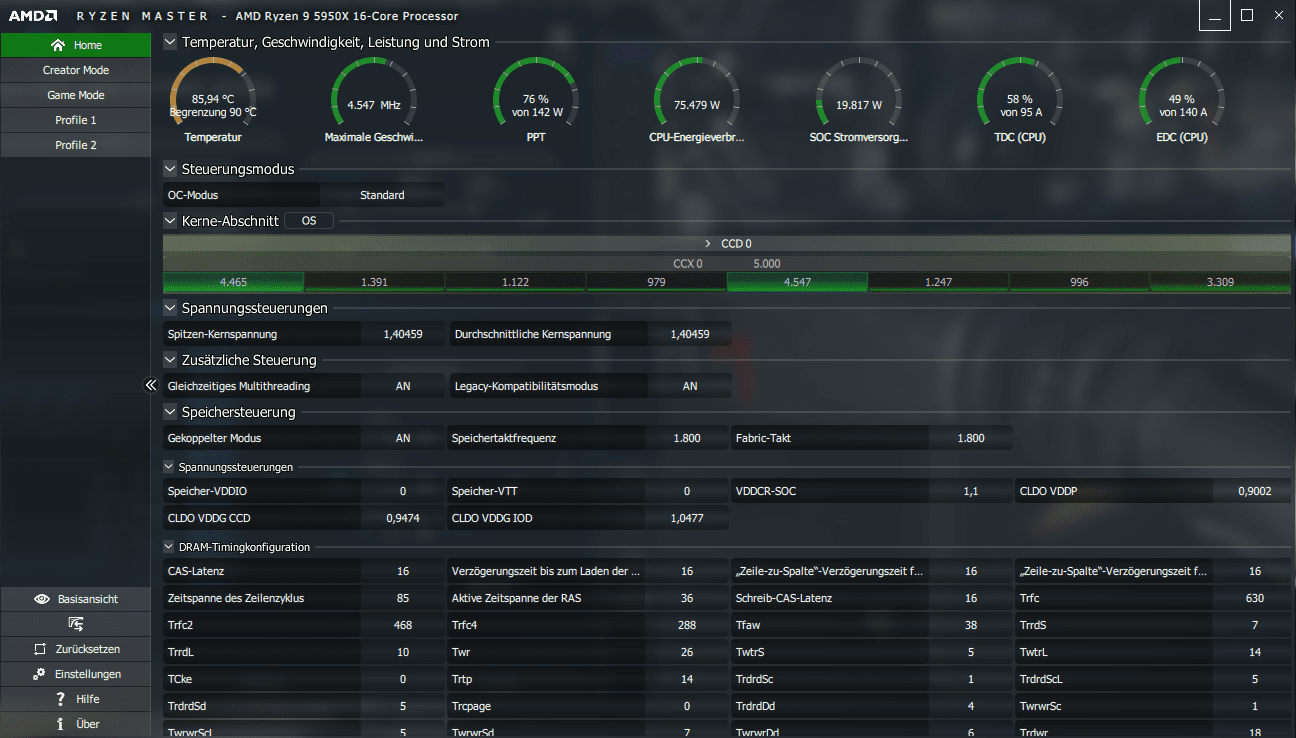Viewport: 1296px width, 738px height.
Task: Click Speichertaktfrequenz value 1.800
Action: point(687,438)
